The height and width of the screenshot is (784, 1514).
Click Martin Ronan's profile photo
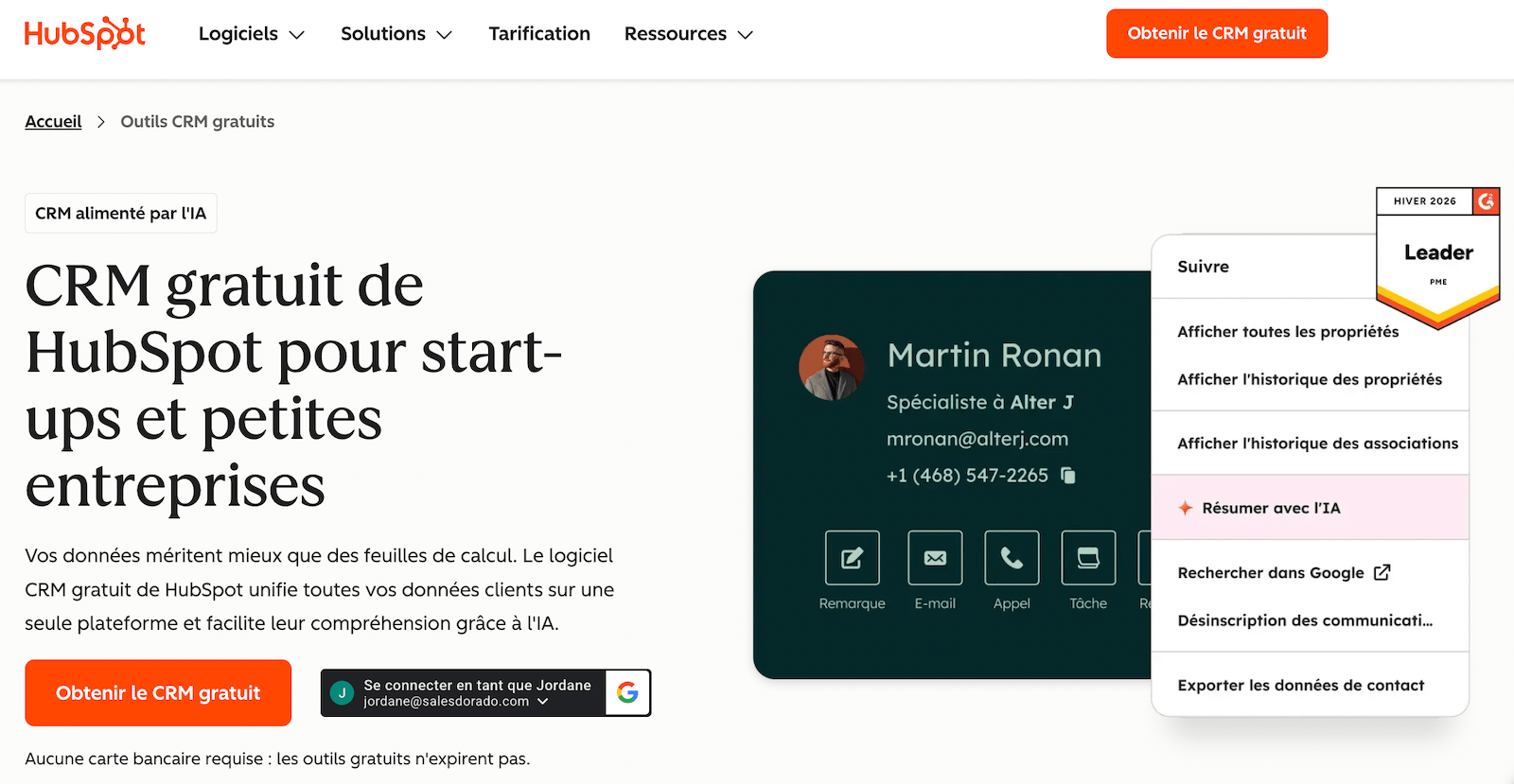[x=831, y=368]
